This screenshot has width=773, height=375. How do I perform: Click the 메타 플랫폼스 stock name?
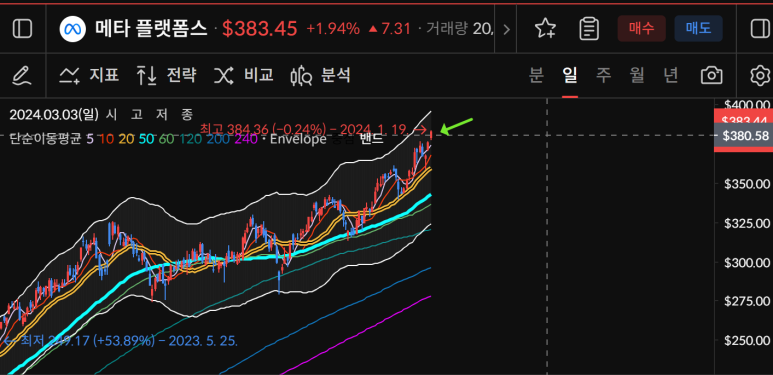151,29
